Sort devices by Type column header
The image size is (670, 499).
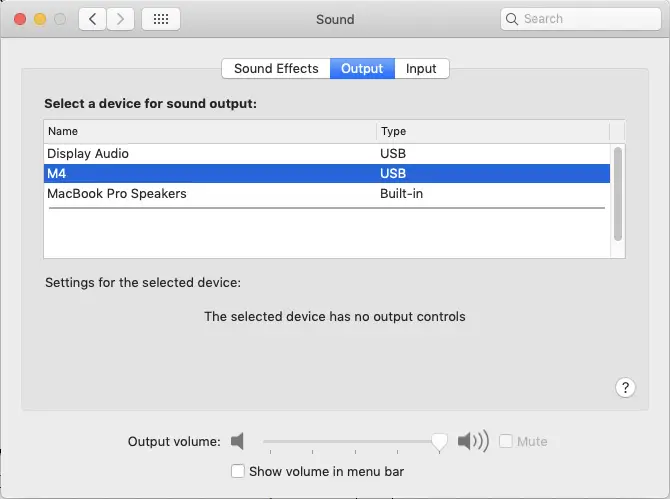pos(492,131)
